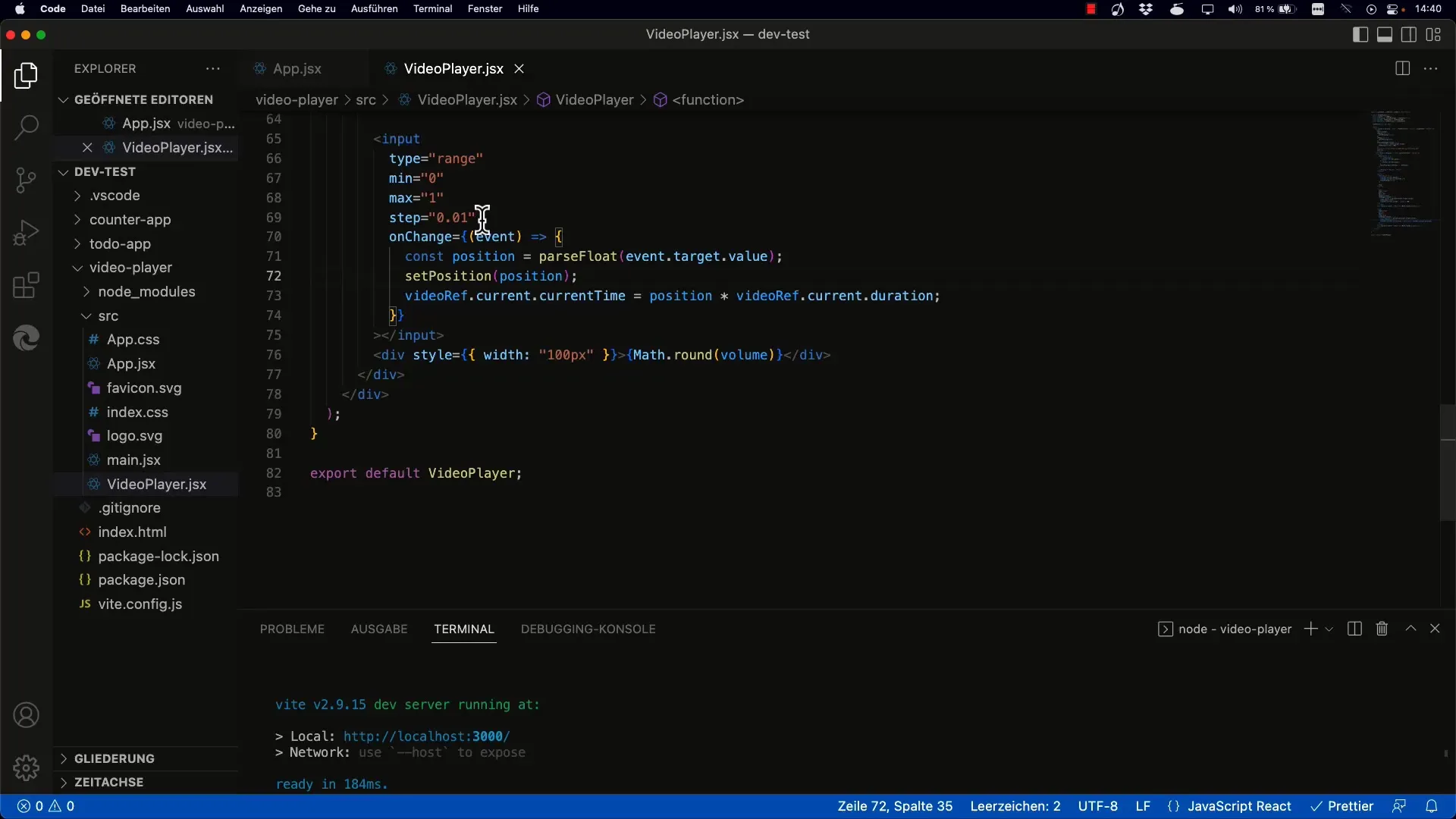Split the editor to the right
Image resolution: width=1456 pixels, height=819 pixels.
pyautogui.click(x=1402, y=68)
